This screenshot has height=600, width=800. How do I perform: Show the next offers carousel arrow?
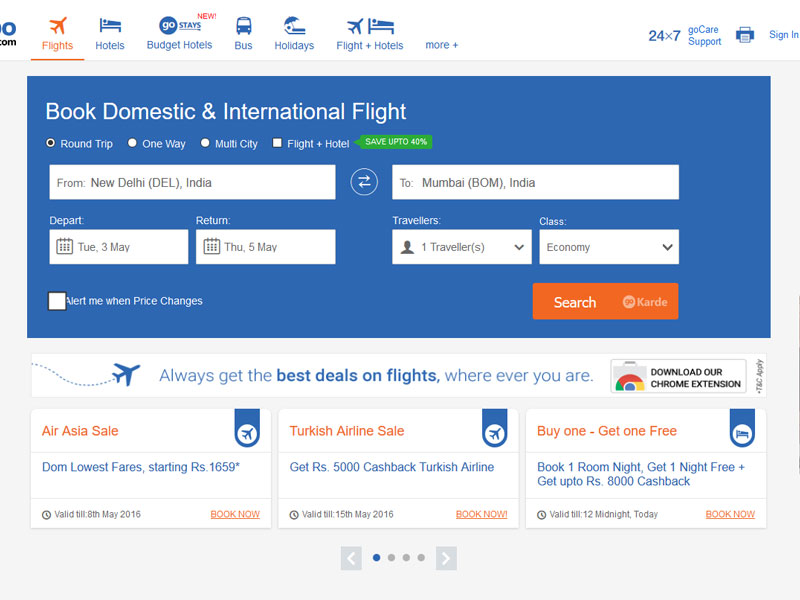446,558
